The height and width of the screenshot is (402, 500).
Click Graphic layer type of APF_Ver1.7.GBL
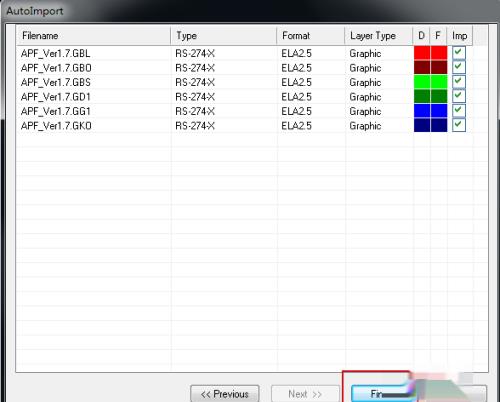coord(365,54)
